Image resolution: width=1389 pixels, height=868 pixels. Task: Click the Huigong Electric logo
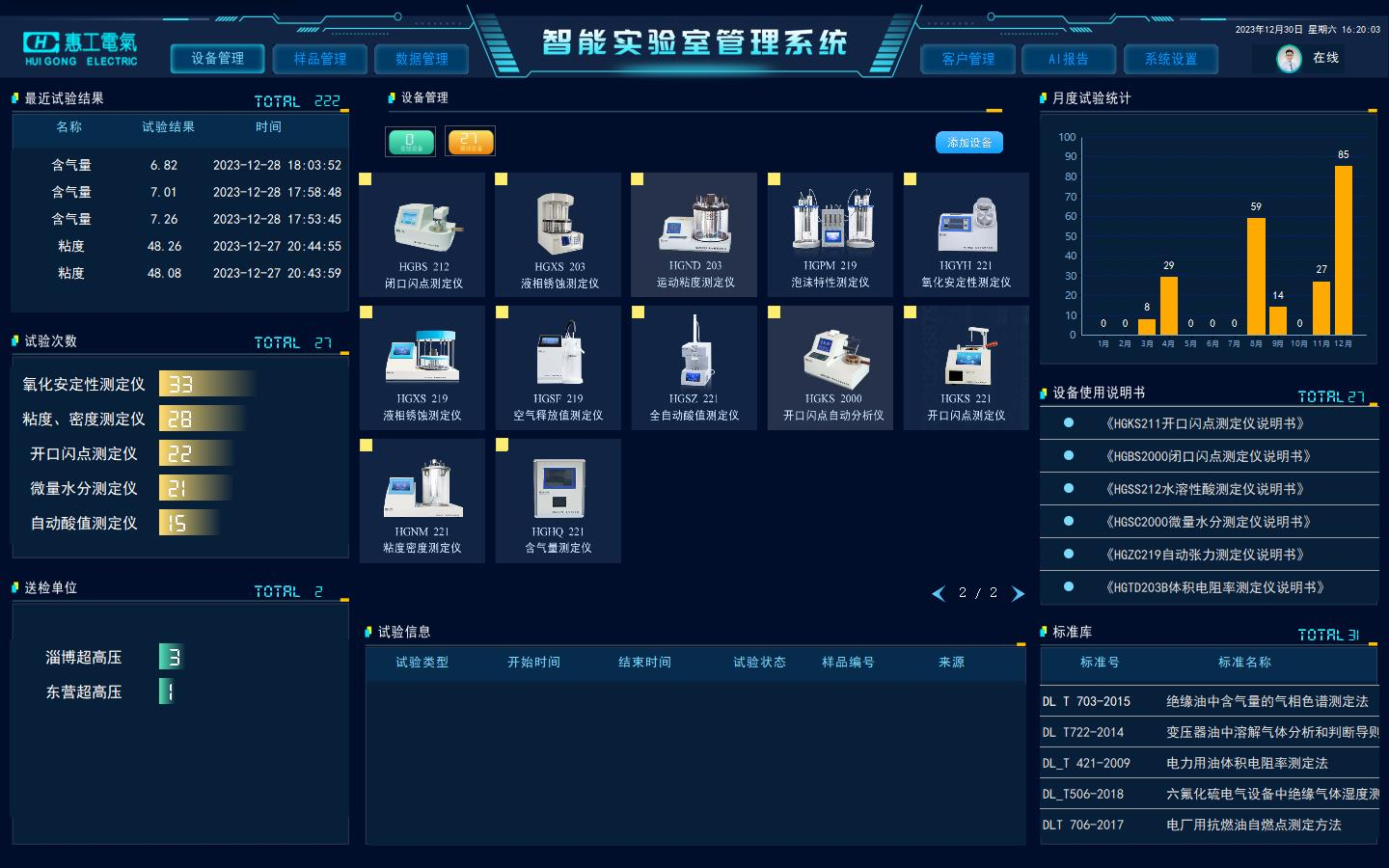click(x=81, y=48)
